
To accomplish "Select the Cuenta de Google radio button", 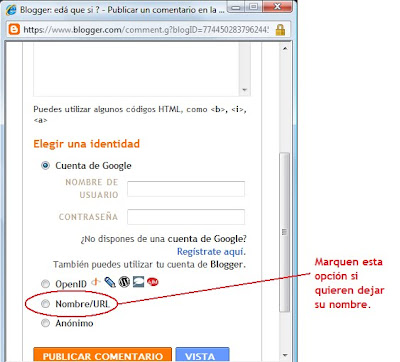I will click(45, 165).
